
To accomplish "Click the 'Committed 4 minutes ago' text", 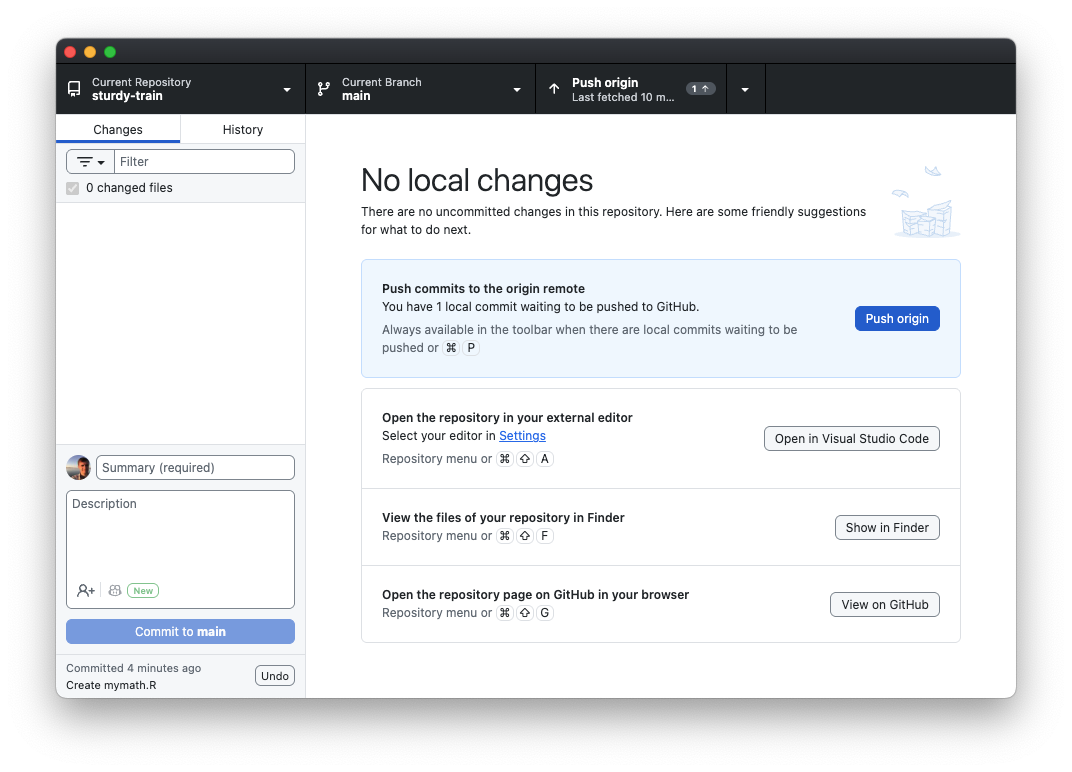I will tap(134, 668).
